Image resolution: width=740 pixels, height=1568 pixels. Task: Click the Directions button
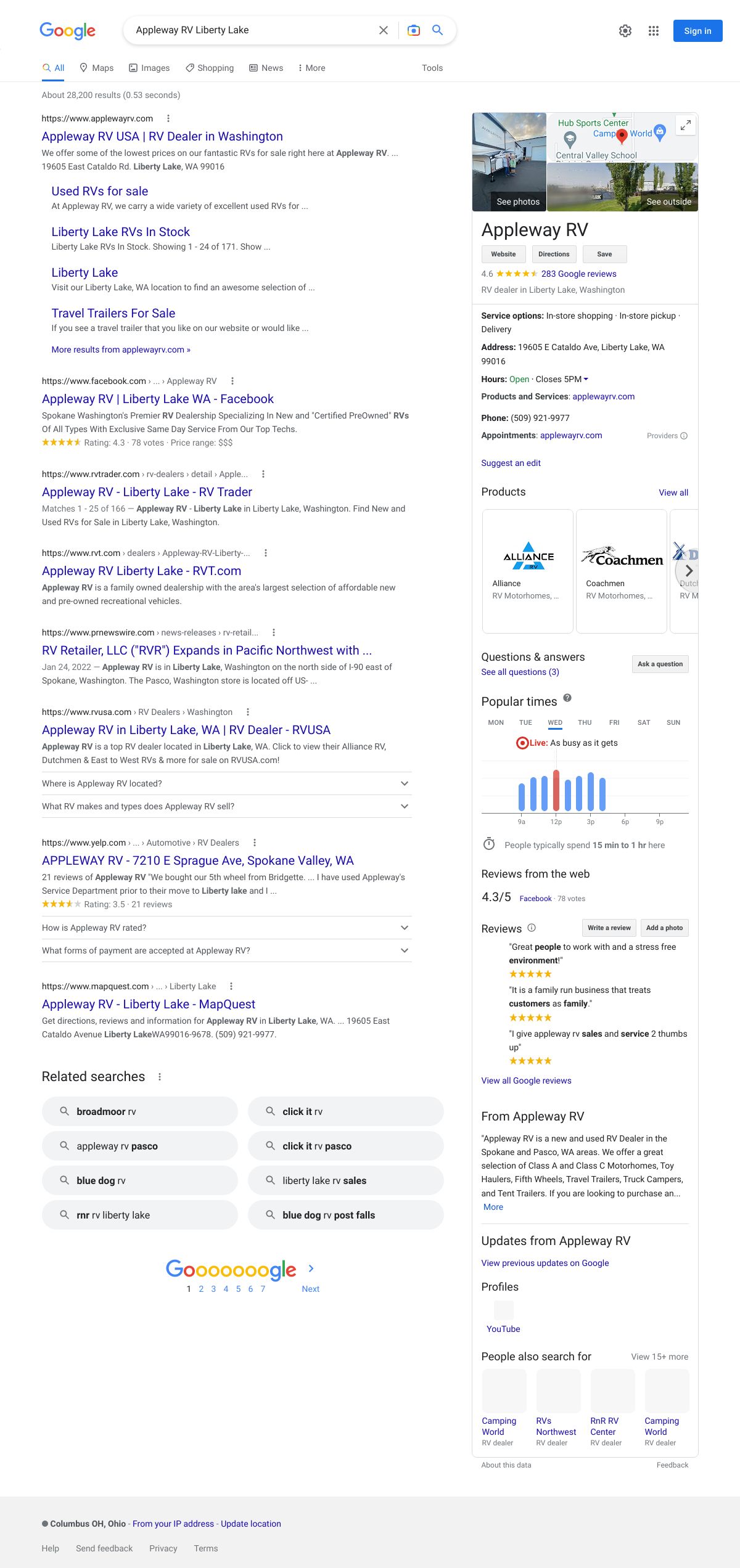coord(554,254)
